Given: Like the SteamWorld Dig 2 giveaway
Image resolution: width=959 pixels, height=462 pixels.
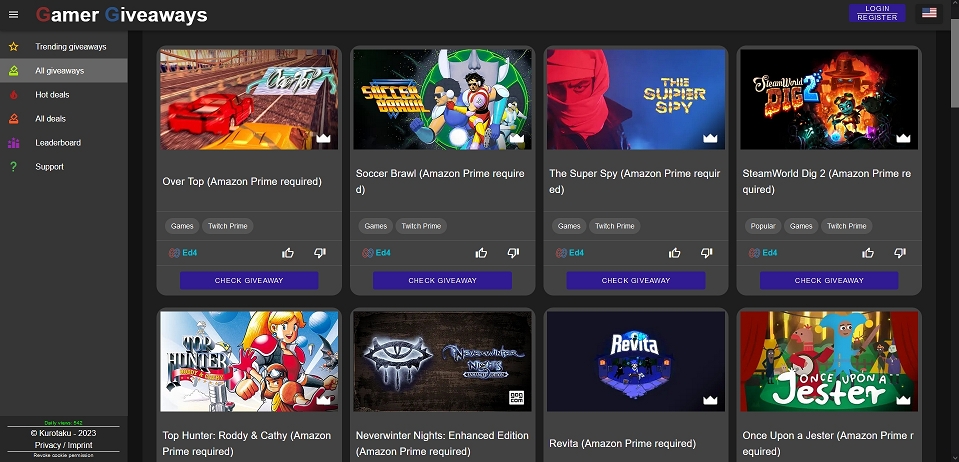Looking at the screenshot, I should click(868, 253).
